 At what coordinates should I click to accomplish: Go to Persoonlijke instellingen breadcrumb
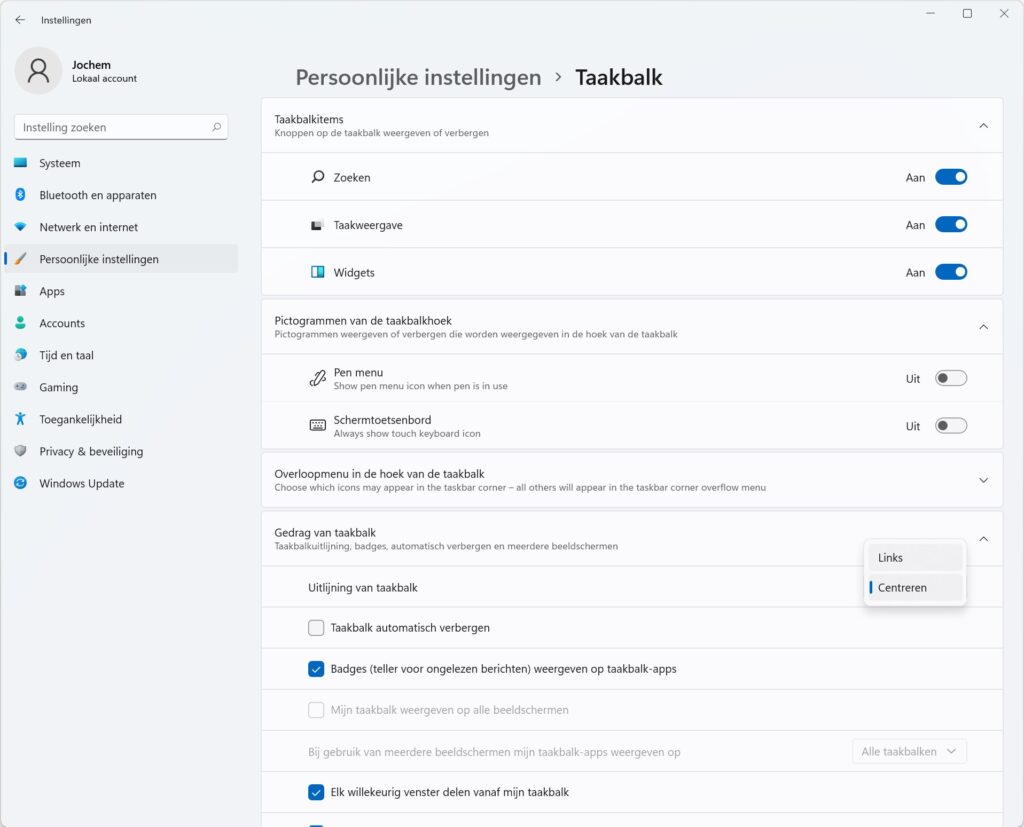(x=419, y=77)
